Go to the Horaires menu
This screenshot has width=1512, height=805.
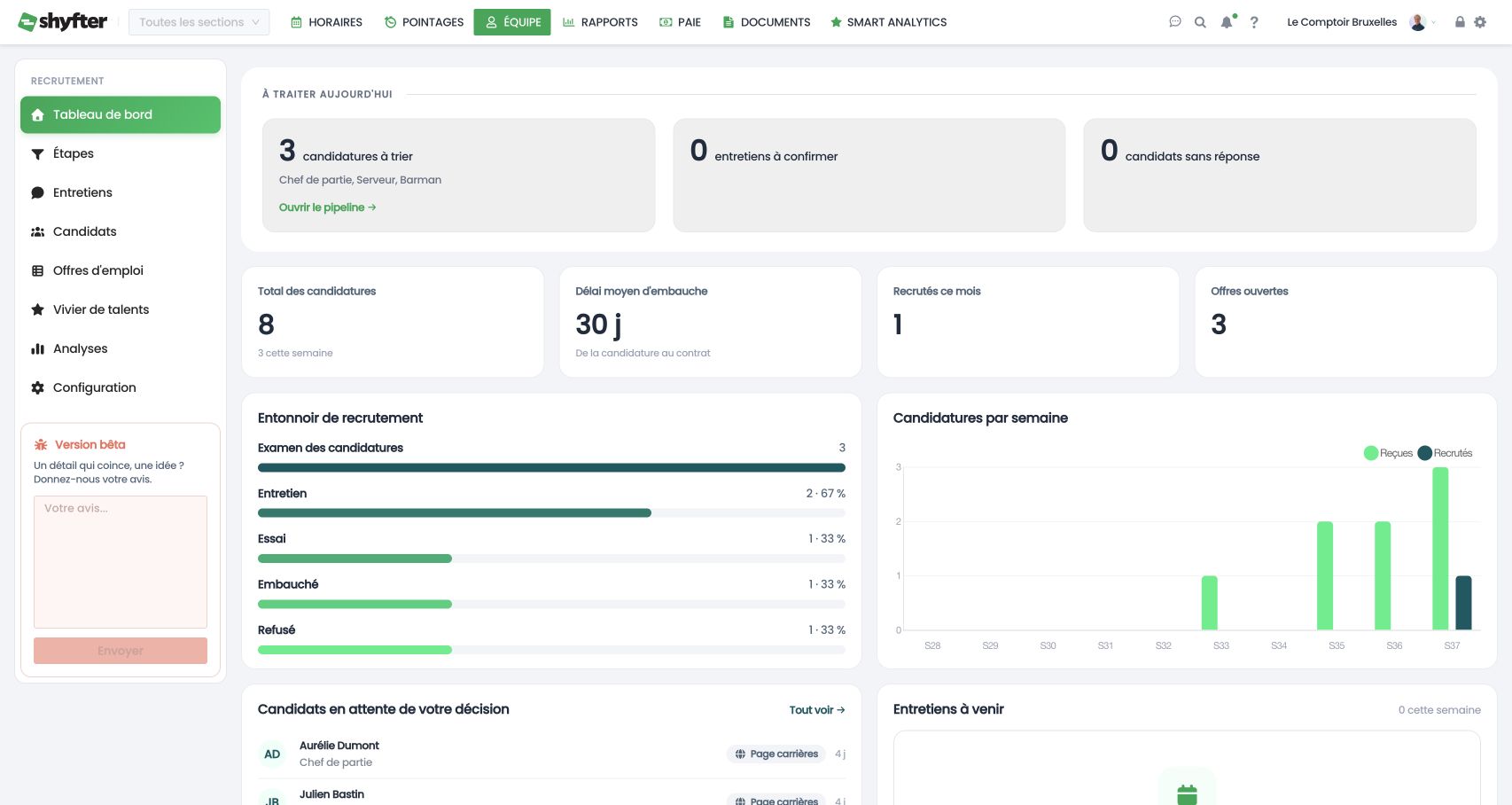327,22
